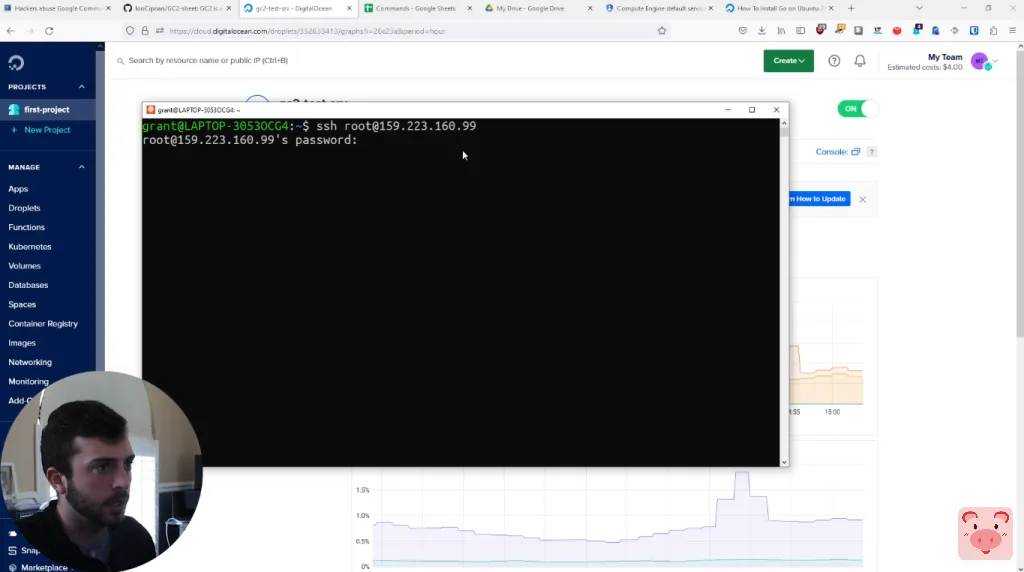Image resolution: width=1024 pixels, height=572 pixels.
Task: Open Kubernetes in the sidebar
Action: [30, 247]
